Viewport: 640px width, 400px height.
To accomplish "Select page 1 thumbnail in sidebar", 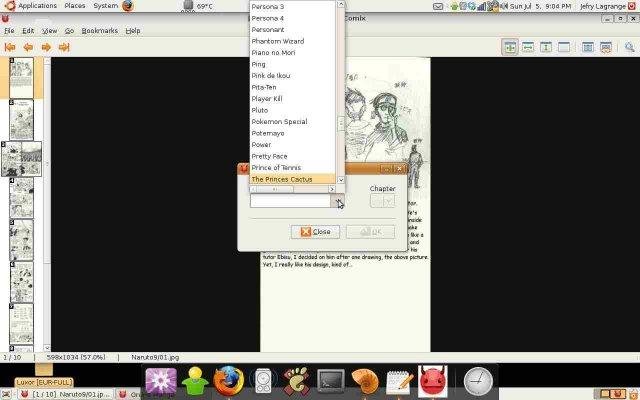I will coord(21,78).
